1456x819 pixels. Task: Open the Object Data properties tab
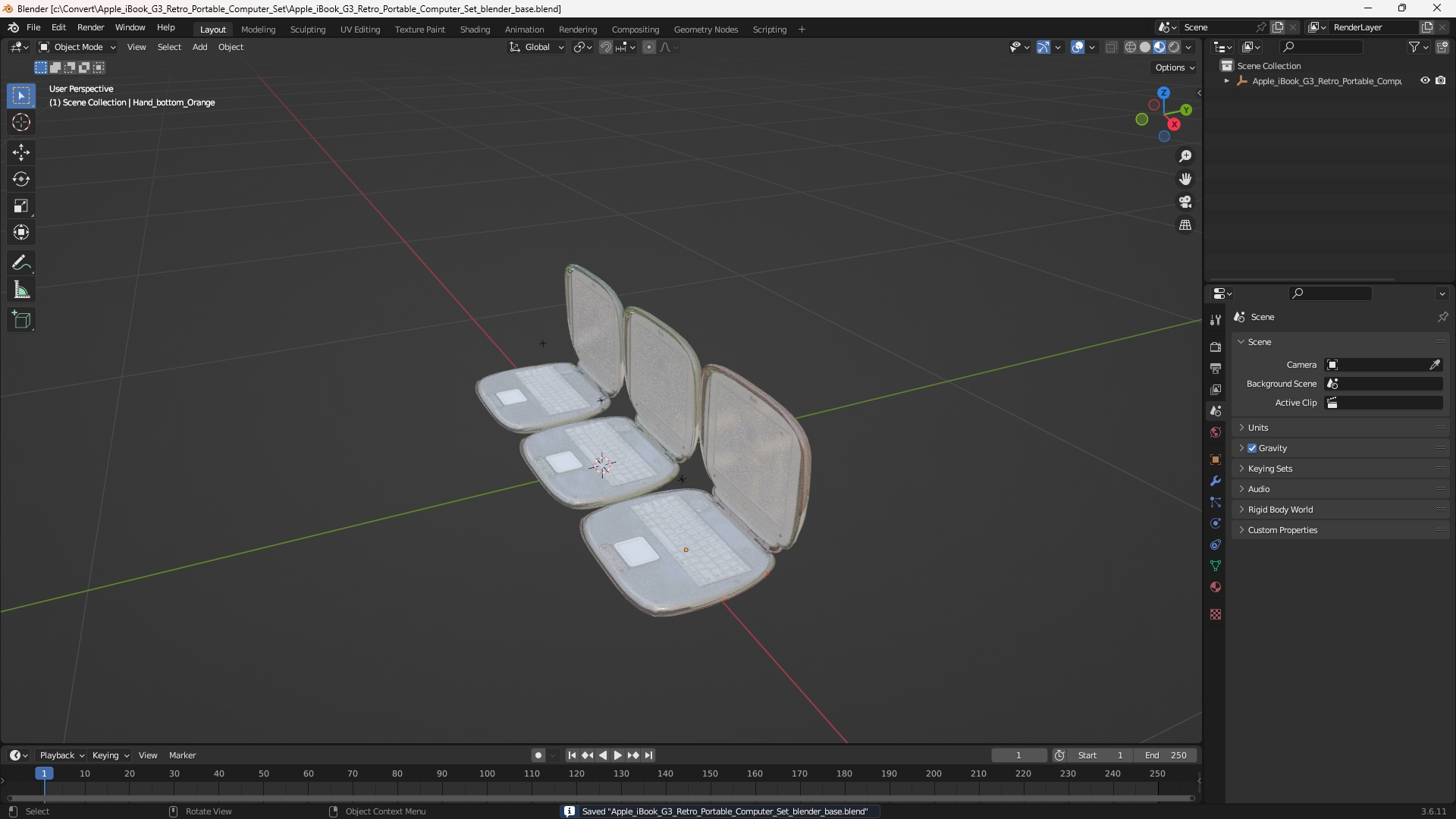pos(1216,566)
